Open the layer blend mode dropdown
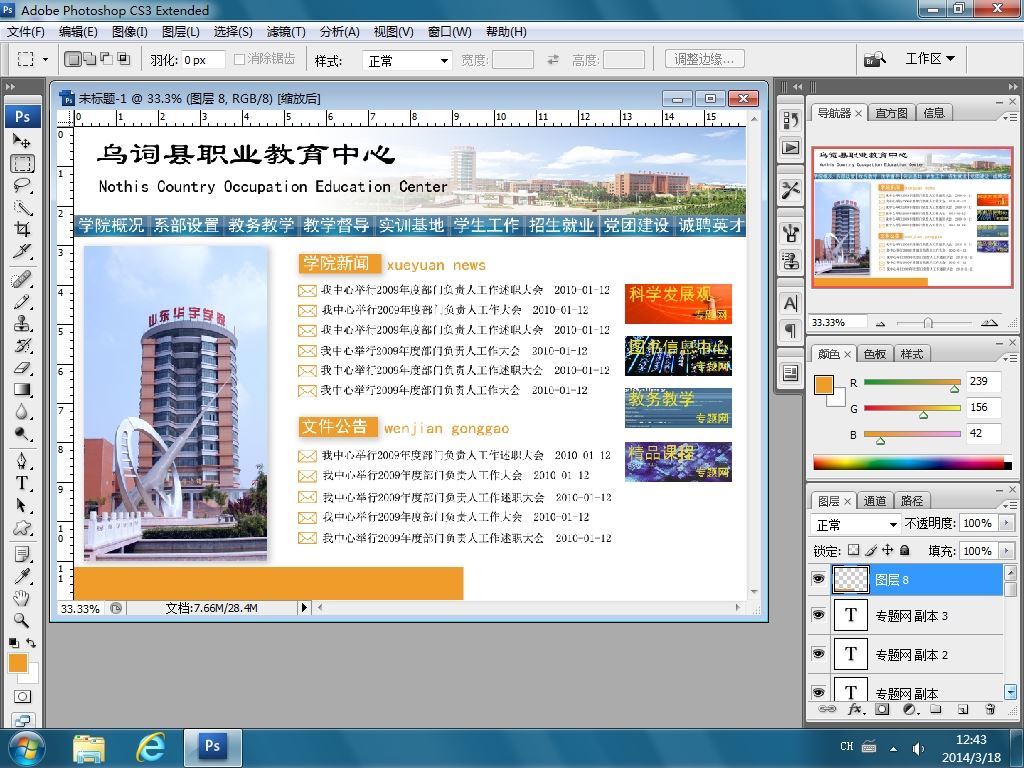Screen dimensions: 1024x768 pos(857,524)
